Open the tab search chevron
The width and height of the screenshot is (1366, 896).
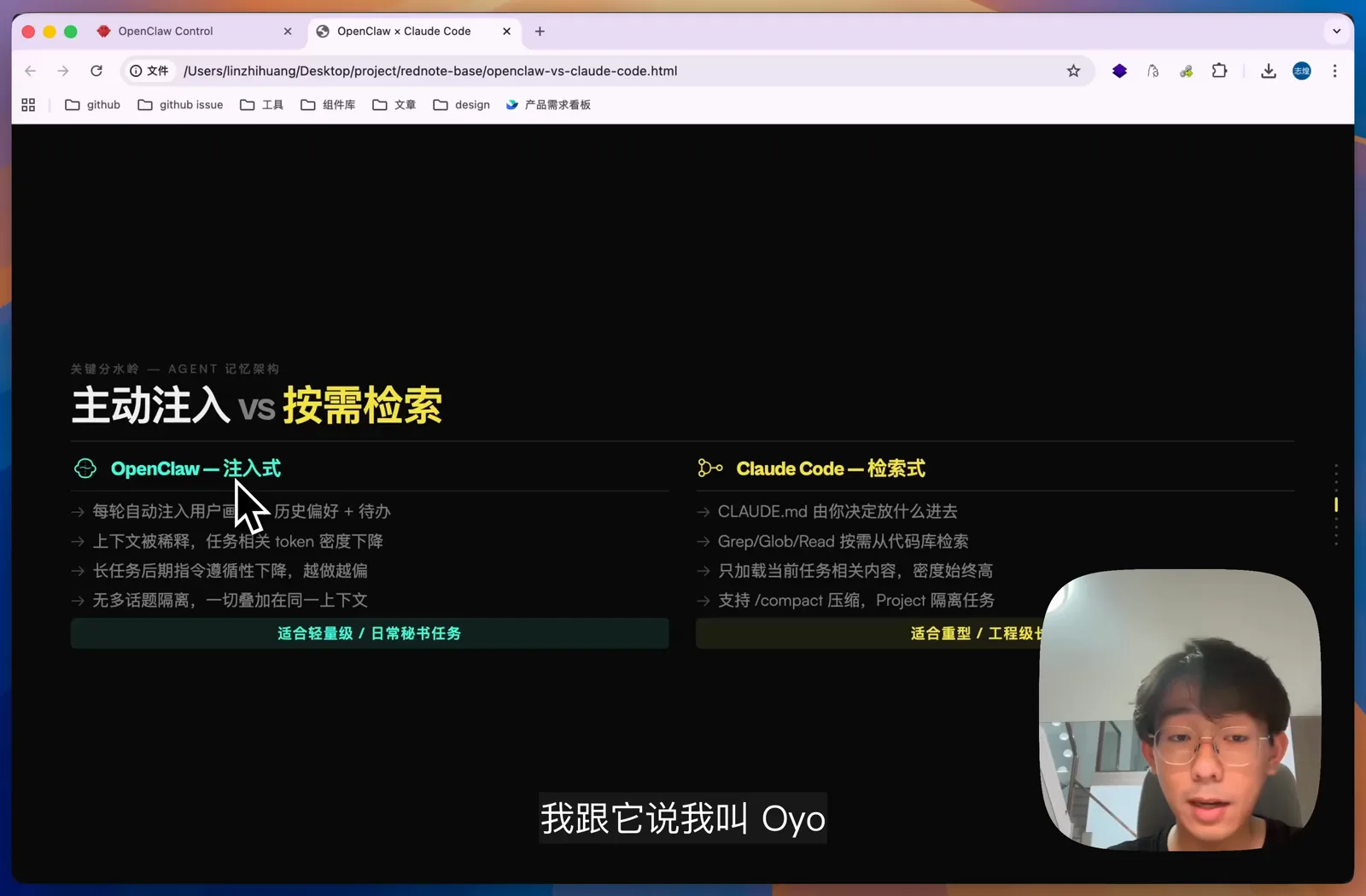(x=1336, y=32)
